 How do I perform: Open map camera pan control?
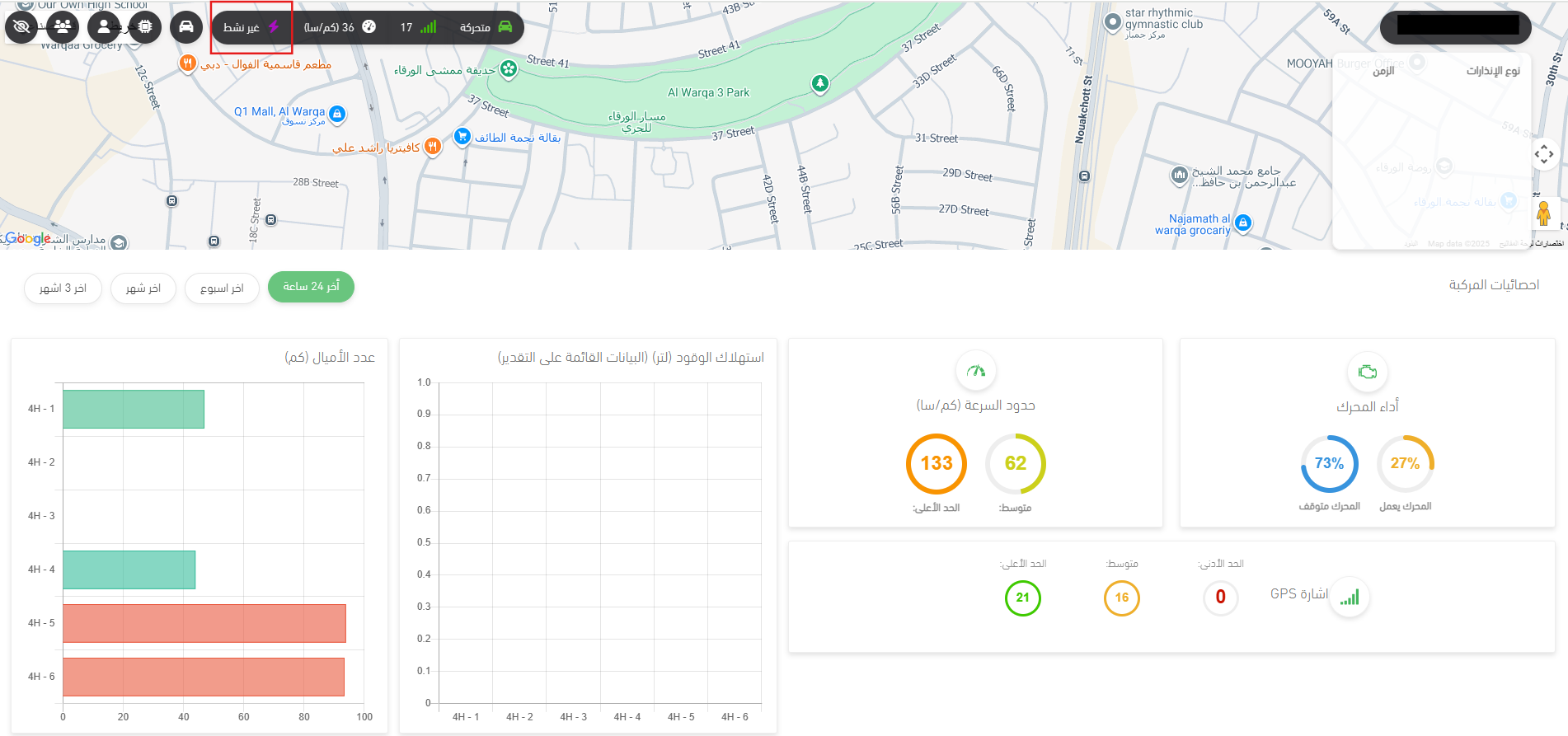tap(1544, 154)
